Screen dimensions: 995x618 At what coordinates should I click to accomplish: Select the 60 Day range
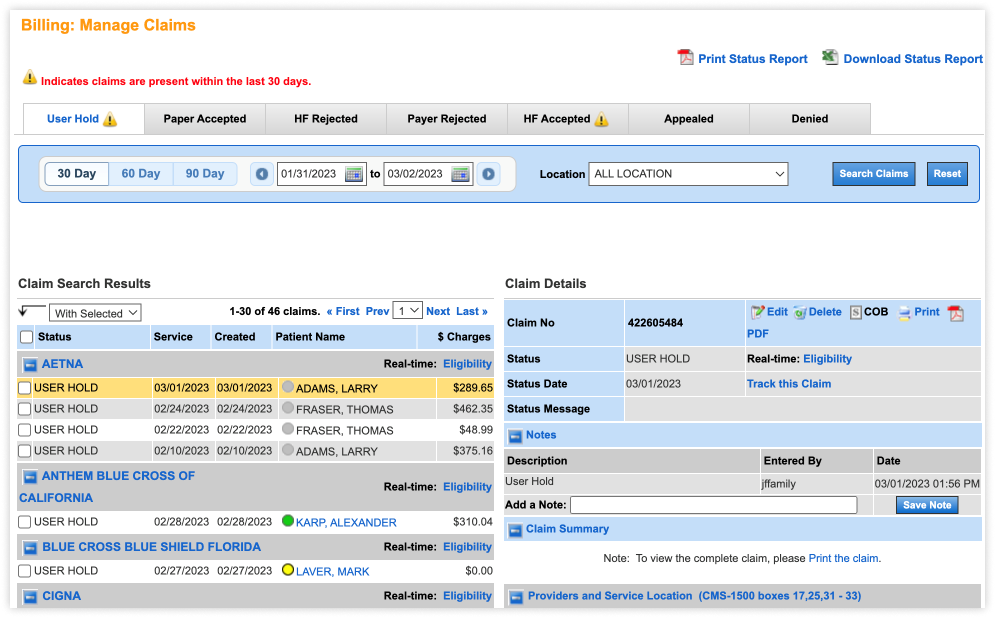pyautogui.click(x=141, y=174)
